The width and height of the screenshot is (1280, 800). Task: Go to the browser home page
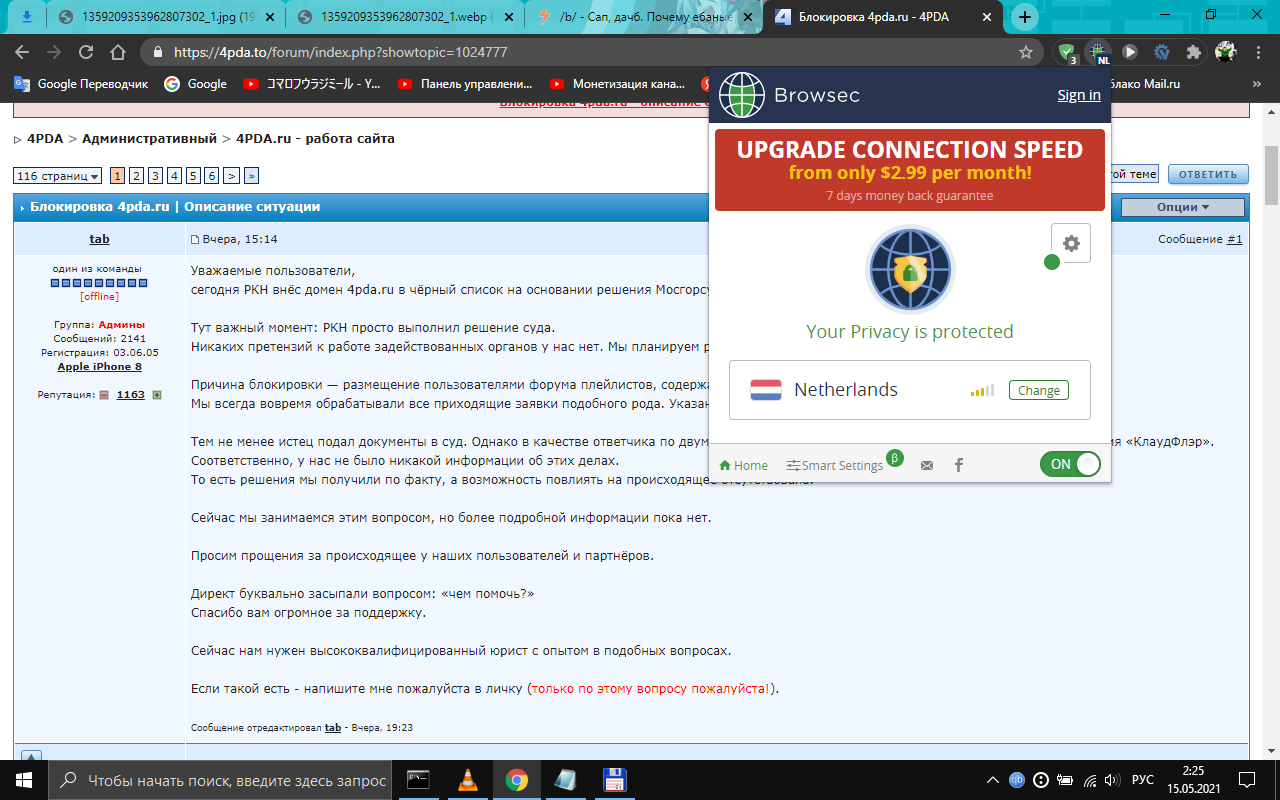tap(118, 52)
